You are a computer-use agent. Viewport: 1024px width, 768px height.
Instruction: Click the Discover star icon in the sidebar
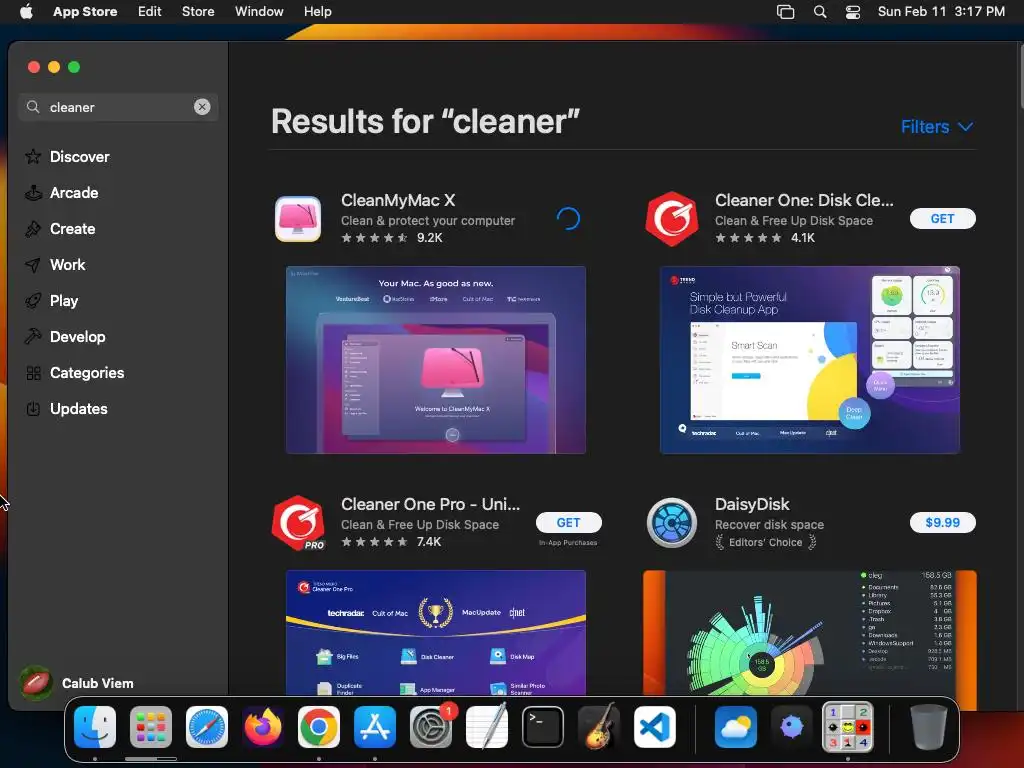coord(33,157)
